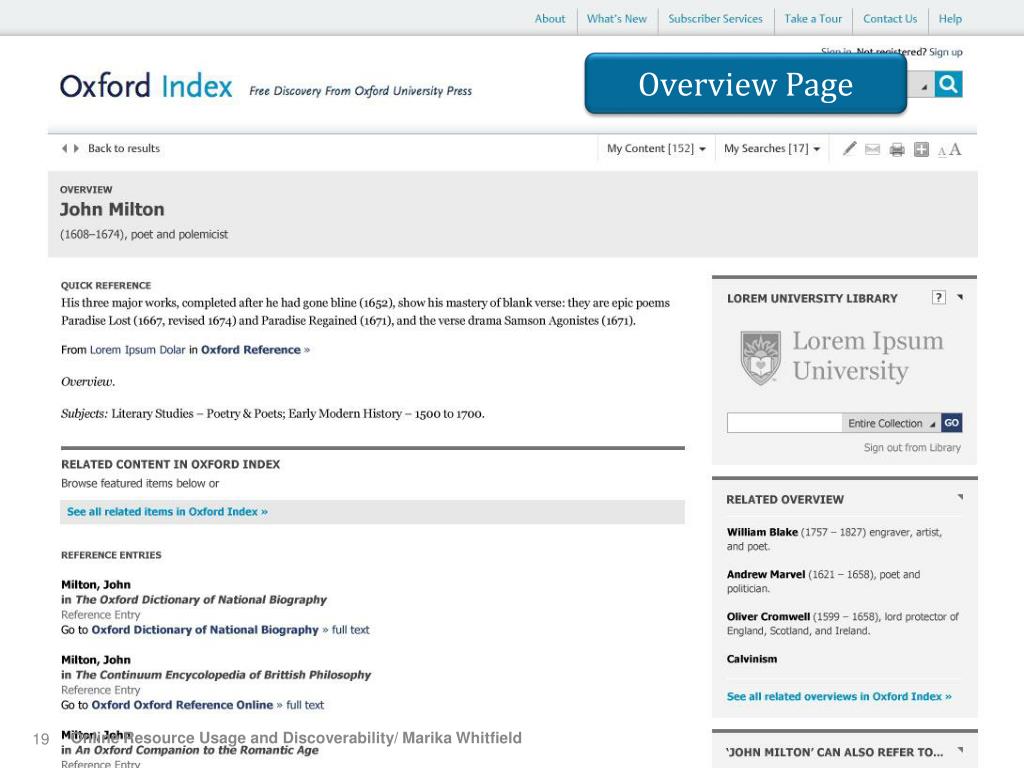Click the Subjects line listing Literary Studies
This screenshot has width=1024, height=768.
click(273, 414)
